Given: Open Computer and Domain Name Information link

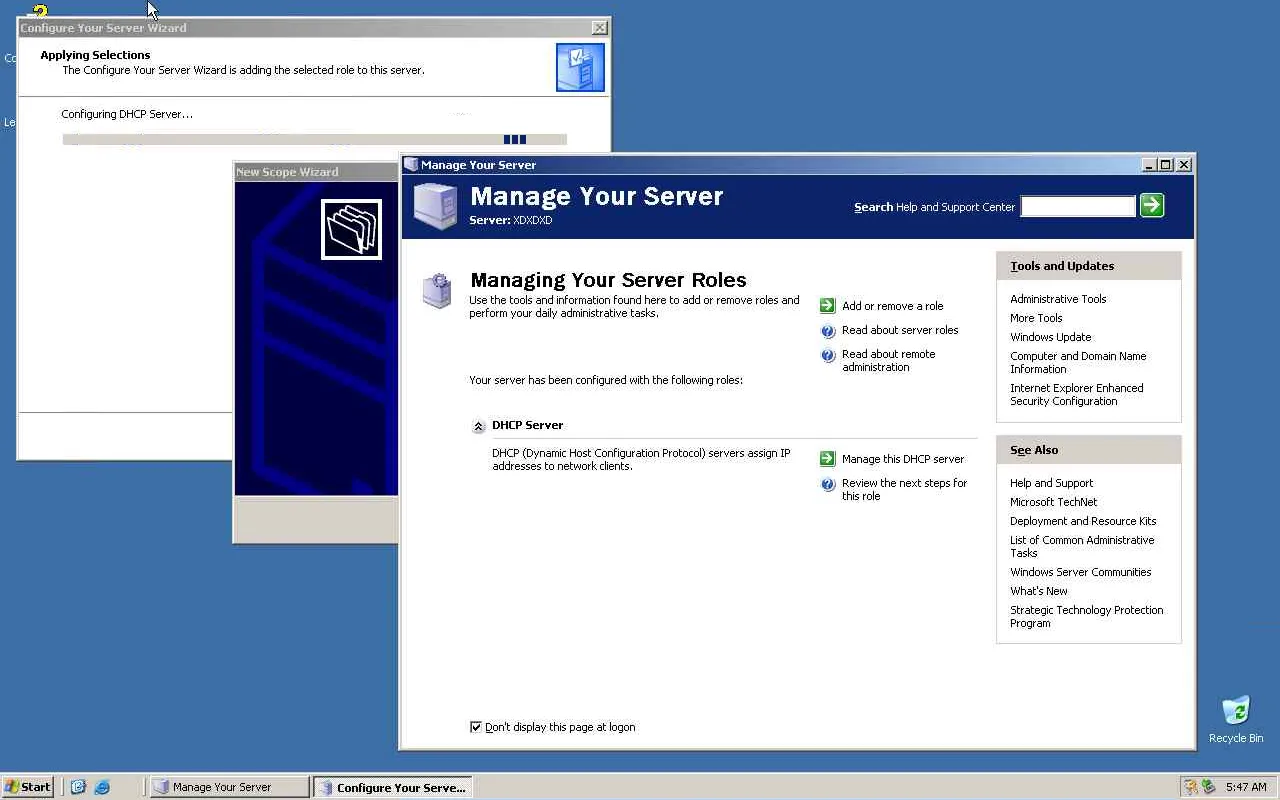Looking at the screenshot, I should (1078, 362).
